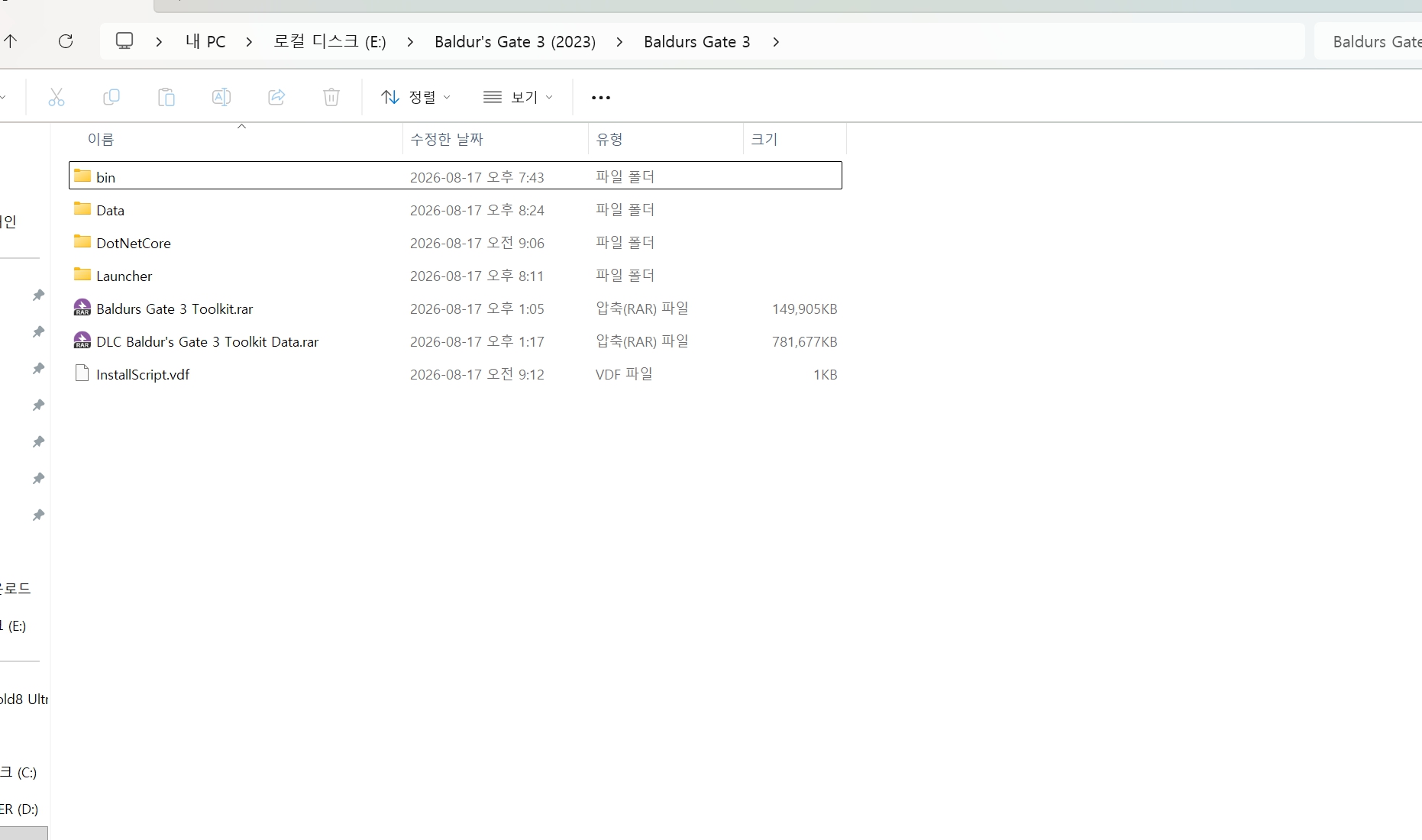Image resolution: width=1422 pixels, height=840 pixels.
Task: Expand the chevron after Baldur's Gate 3 (2023)
Action: [x=619, y=42]
